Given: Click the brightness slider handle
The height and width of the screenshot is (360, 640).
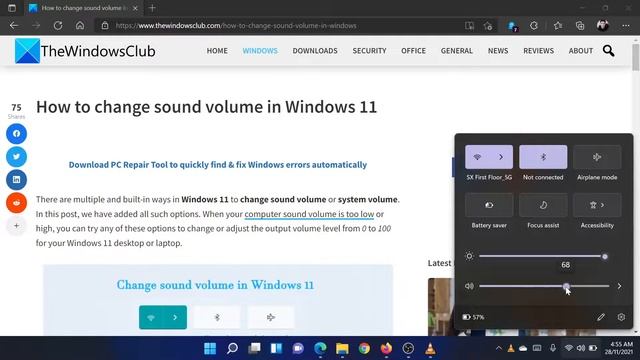Looking at the screenshot, I should (x=604, y=256).
